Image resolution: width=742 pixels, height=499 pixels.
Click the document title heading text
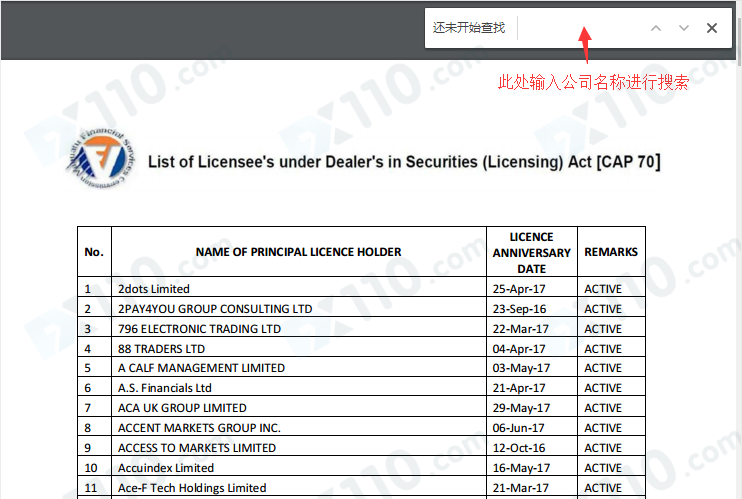(404, 162)
